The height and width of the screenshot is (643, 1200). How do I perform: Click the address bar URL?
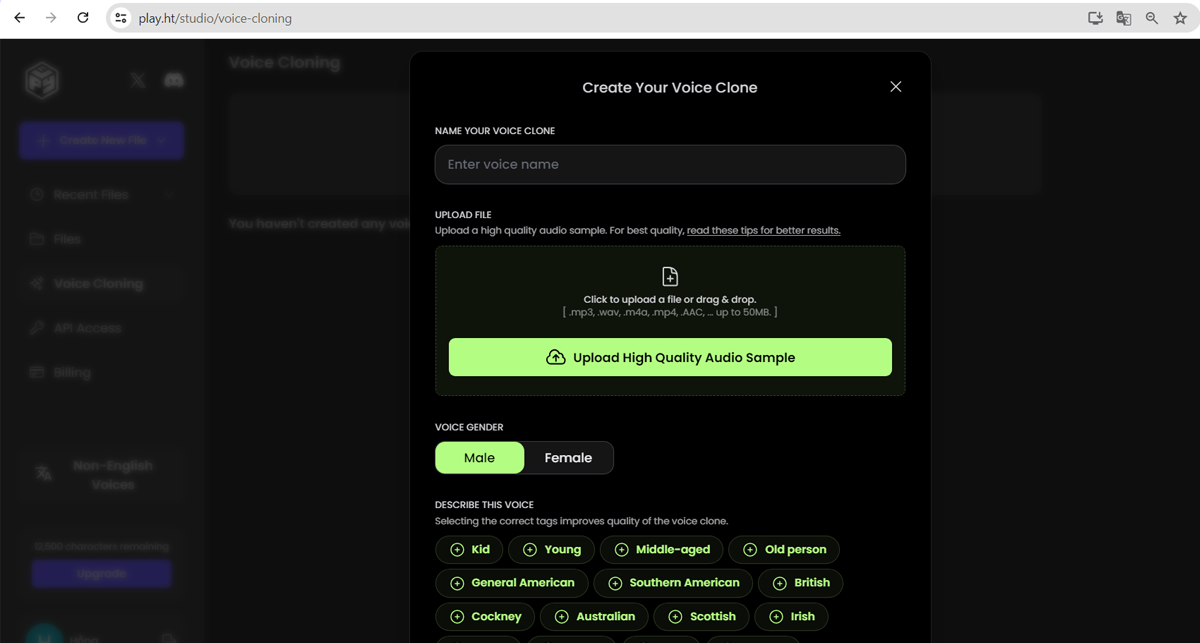[x=215, y=18]
